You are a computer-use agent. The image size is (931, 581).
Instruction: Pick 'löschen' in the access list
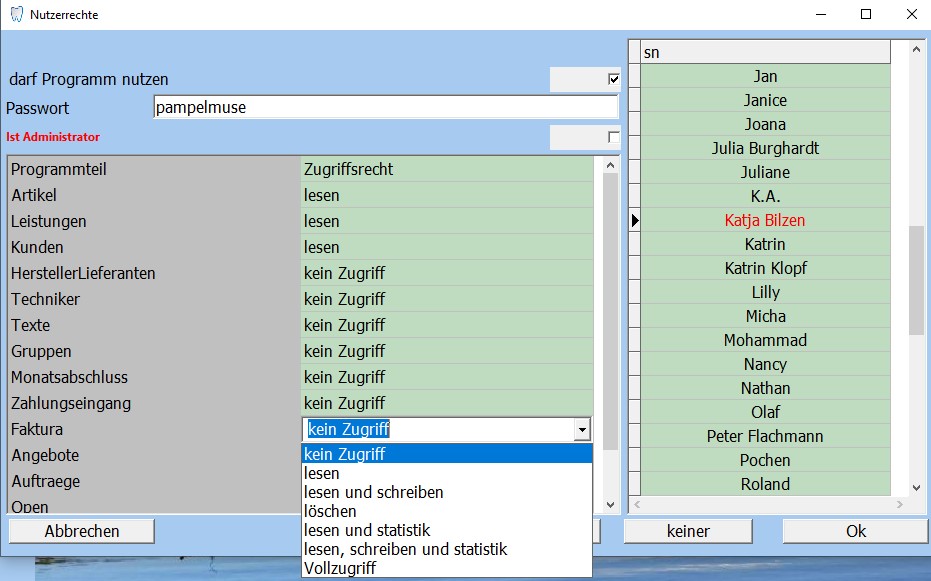click(329, 511)
